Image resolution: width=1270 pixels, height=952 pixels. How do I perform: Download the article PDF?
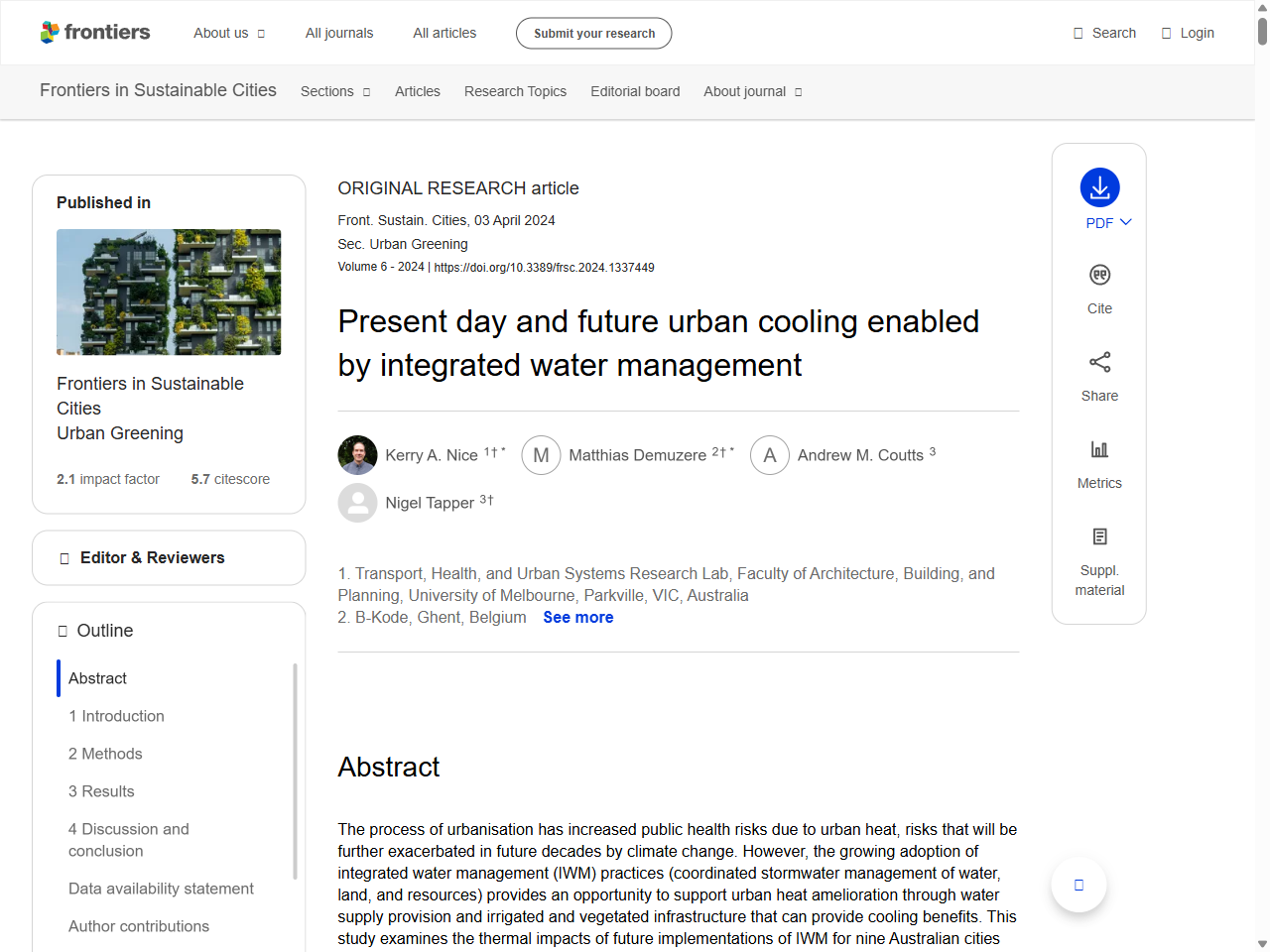click(1098, 188)
